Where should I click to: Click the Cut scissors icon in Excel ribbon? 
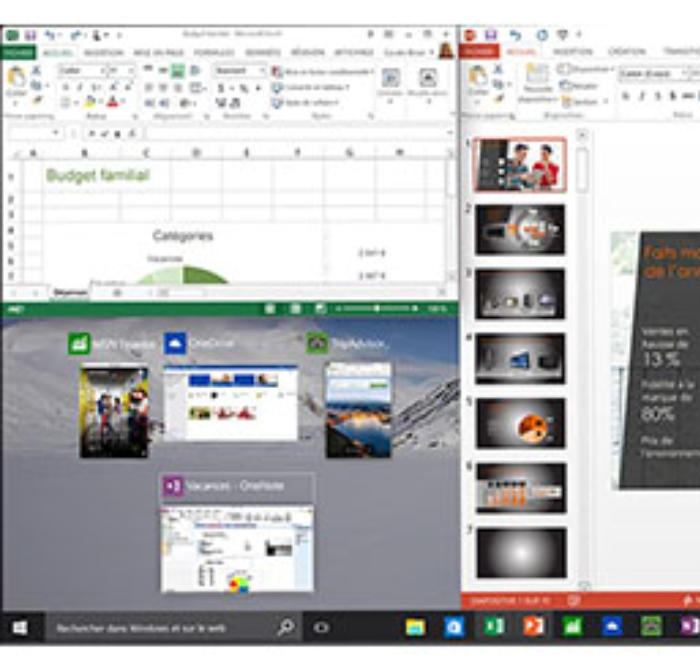(37, 70)
